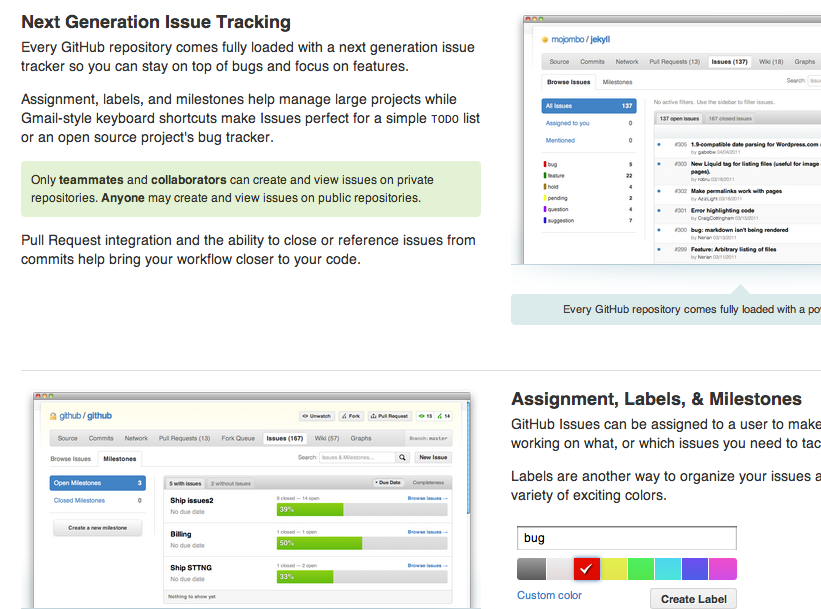Click the Create a new milestone button
The width and height of the screenshot is (821, 609).
click(x=97, y=528)
